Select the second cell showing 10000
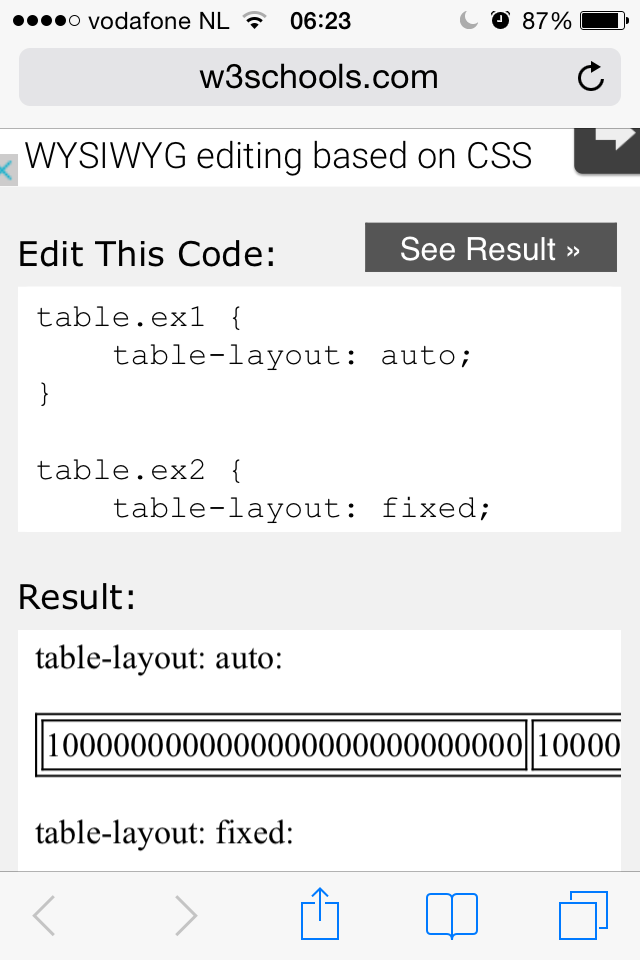The height and width of the screenshot is (960, 640). (577, 745)
